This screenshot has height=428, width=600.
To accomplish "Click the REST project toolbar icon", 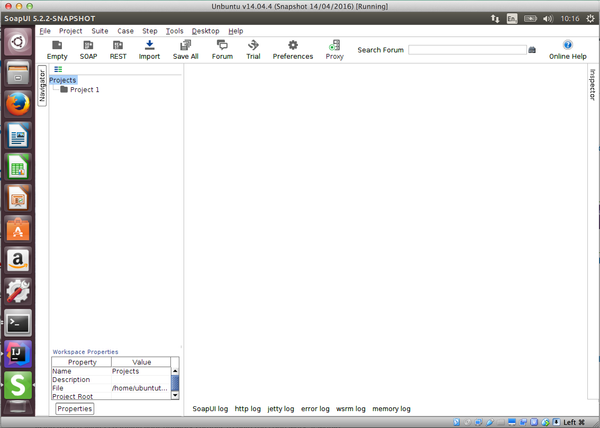I will (118, 49).
